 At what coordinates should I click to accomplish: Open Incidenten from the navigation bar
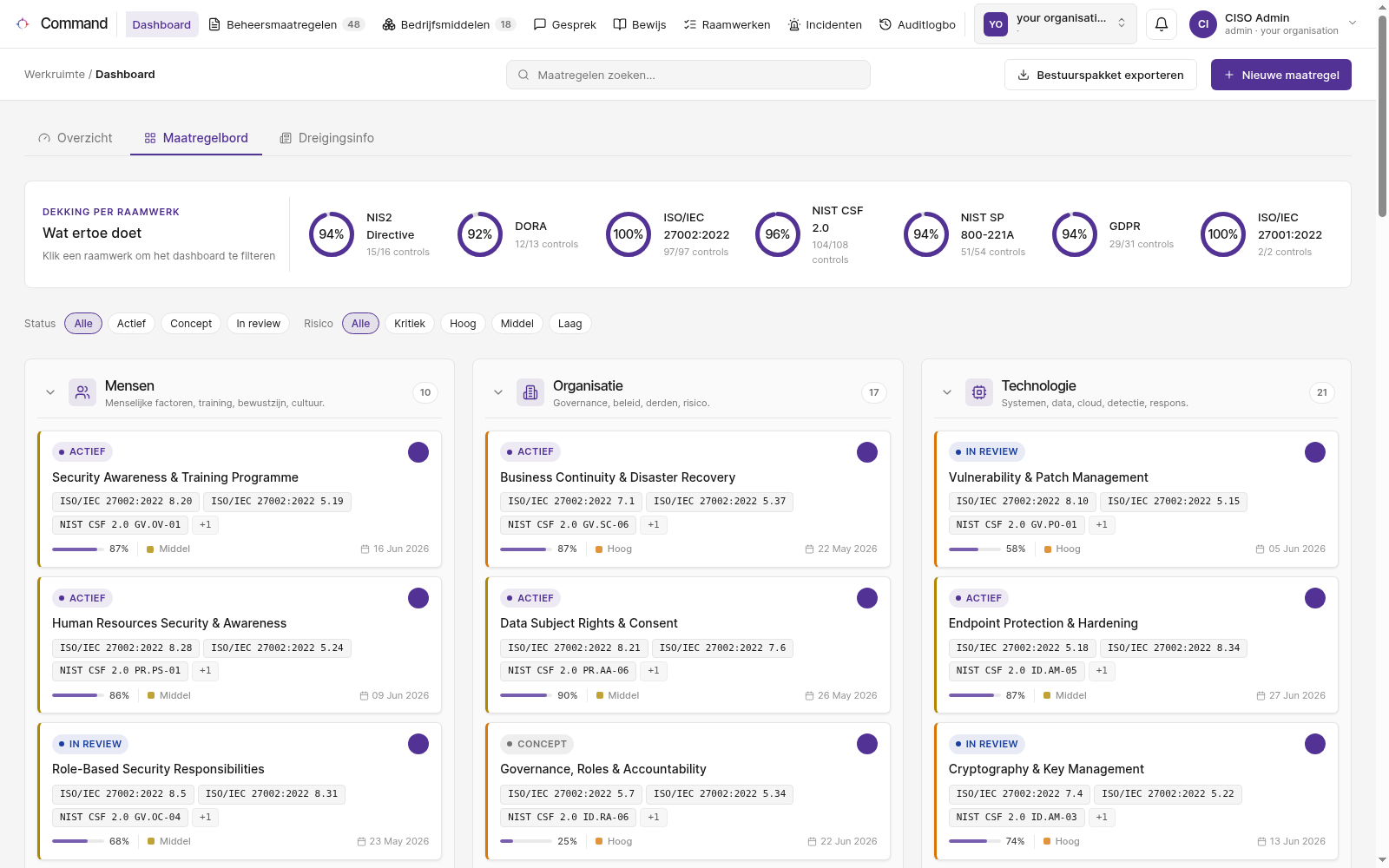click(x=825, y=24)
